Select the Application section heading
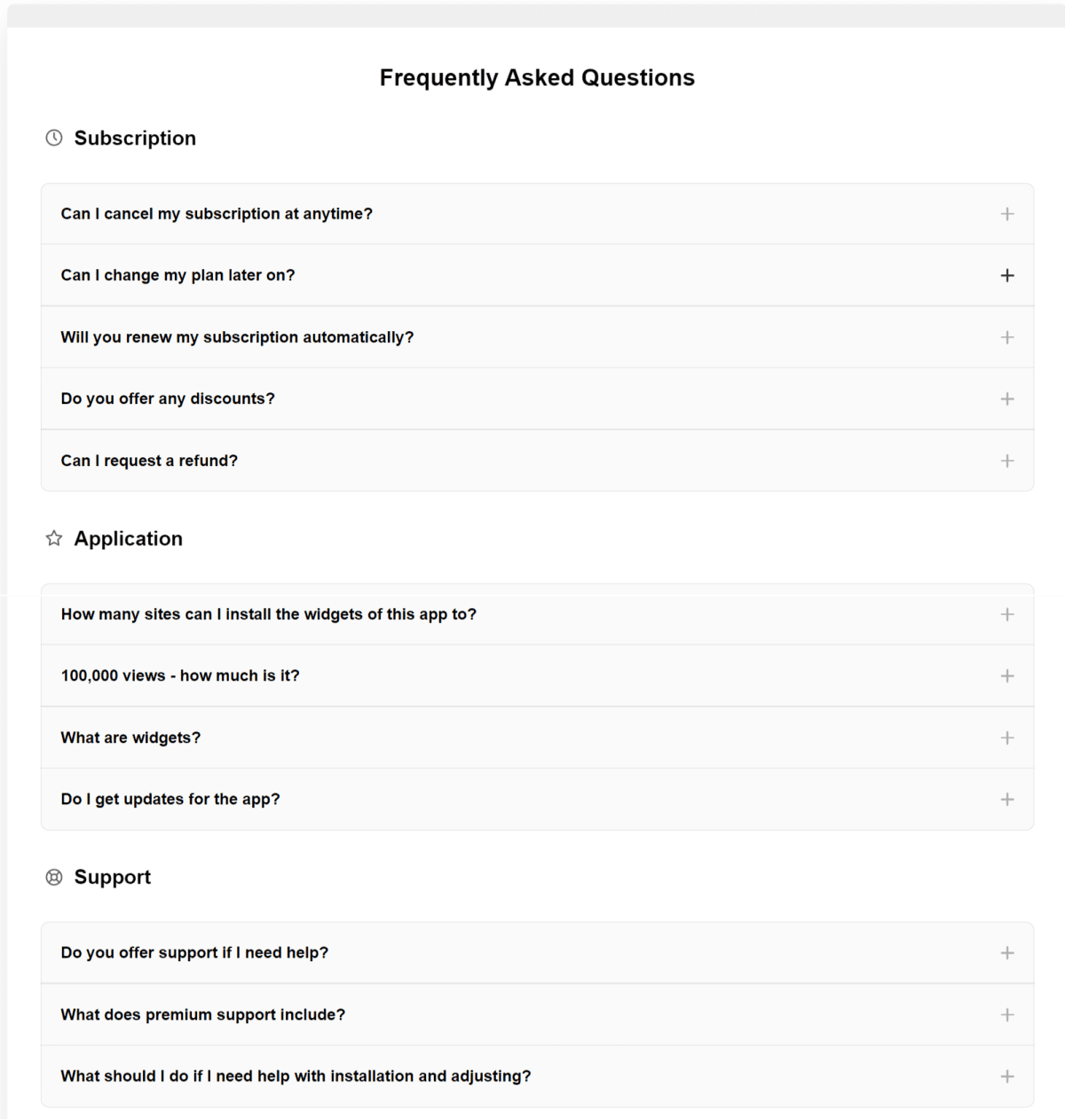The image size is (1065, 1120). point(129,538)
